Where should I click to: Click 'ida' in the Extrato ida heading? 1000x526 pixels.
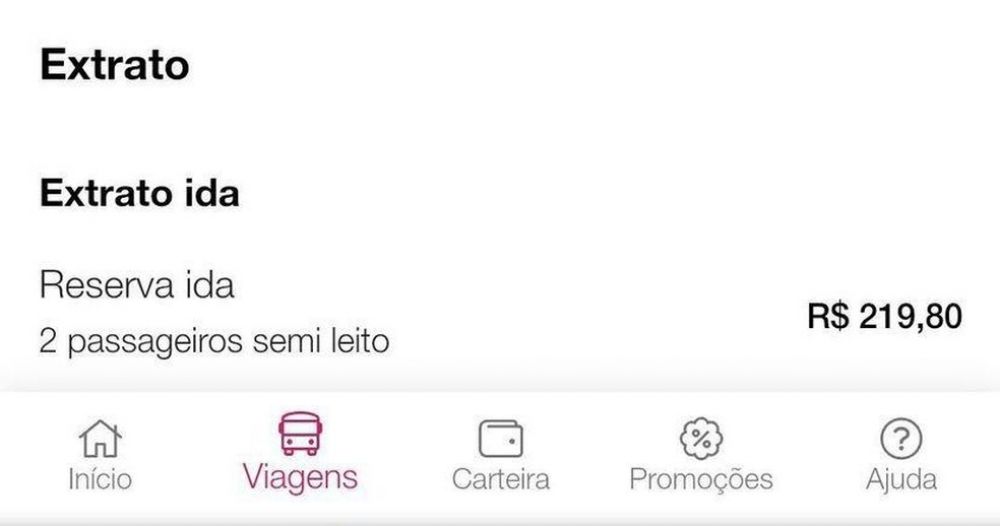pyautogui.click(x=212, y=193)
